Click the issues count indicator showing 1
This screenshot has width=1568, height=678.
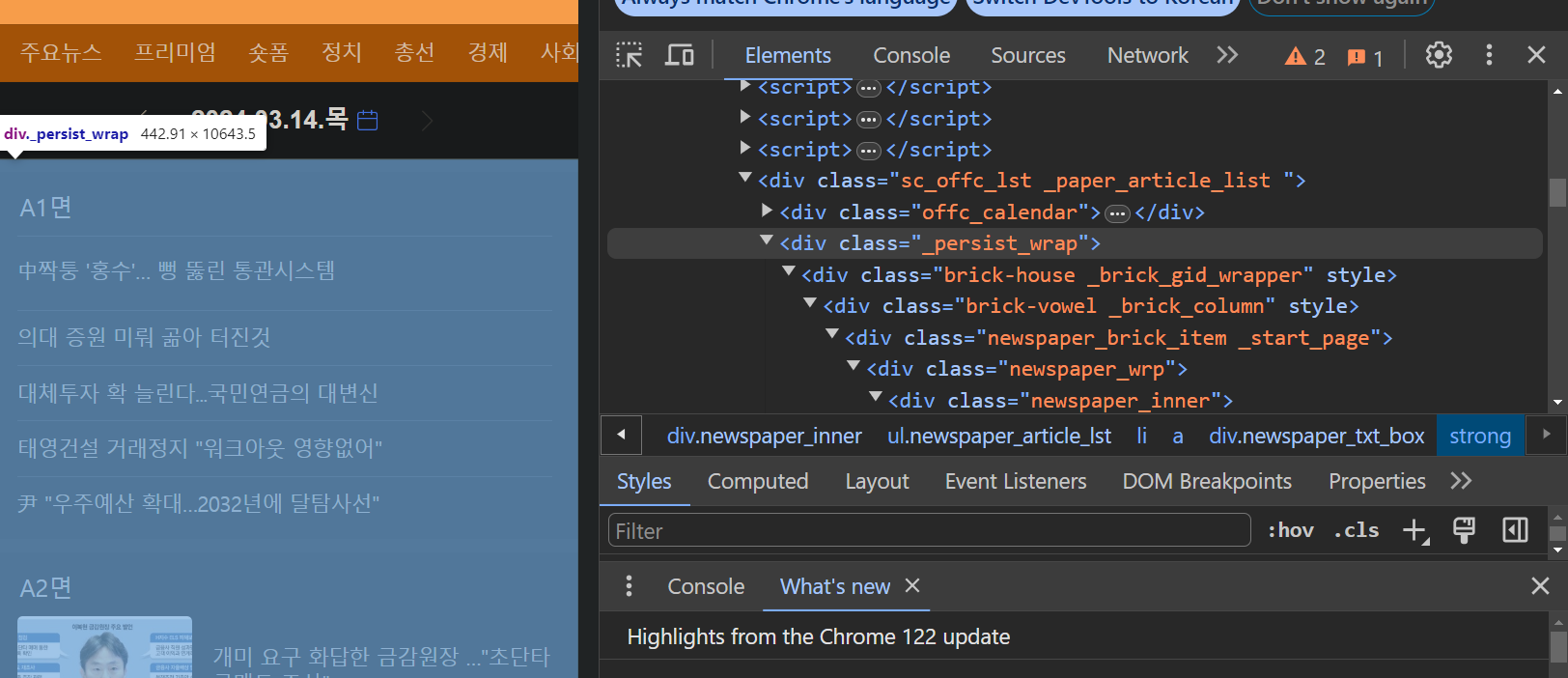[1365, 57]
